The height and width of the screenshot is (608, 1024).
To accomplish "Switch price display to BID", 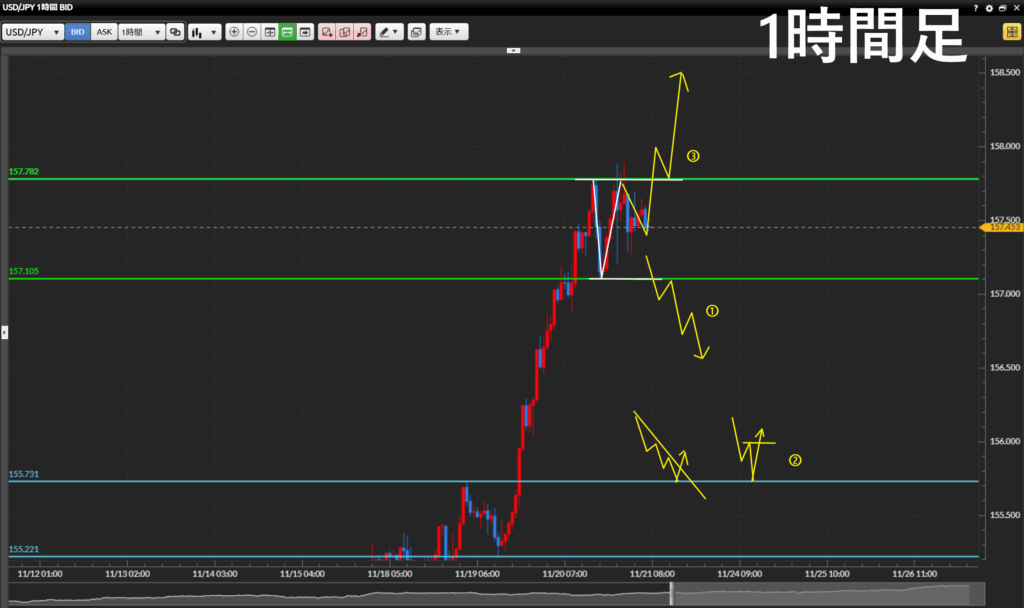I will point(78,32).
